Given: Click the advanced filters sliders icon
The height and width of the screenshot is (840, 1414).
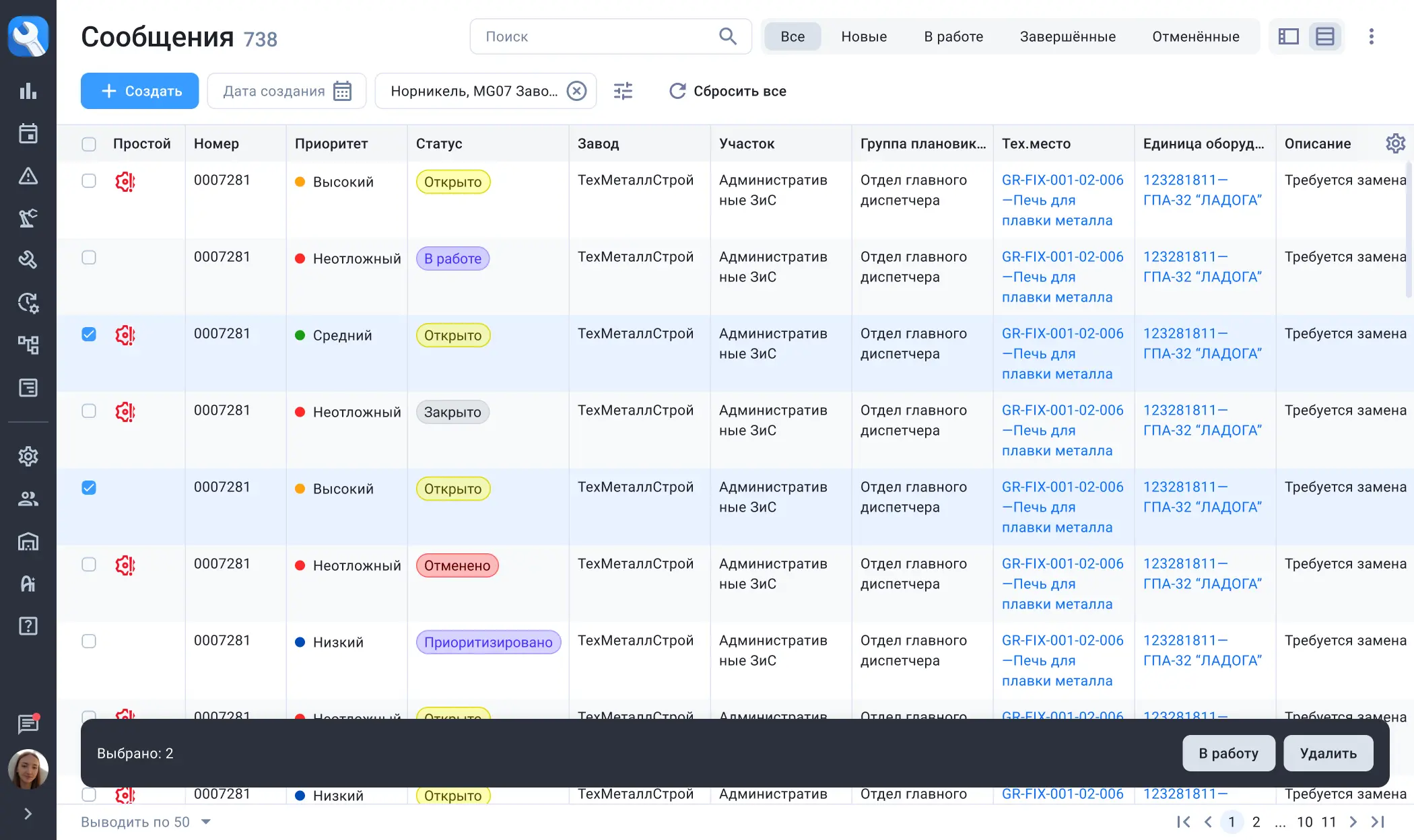Looking at the screenshot, I should pyautogui.click(x=623, y=91).
